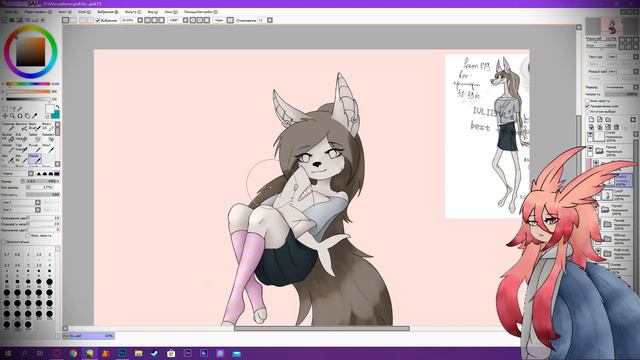Screen dimensions: 640x360
Task: Open the Canvas menu
Action: pyautogui.click(x=64, y=12)
